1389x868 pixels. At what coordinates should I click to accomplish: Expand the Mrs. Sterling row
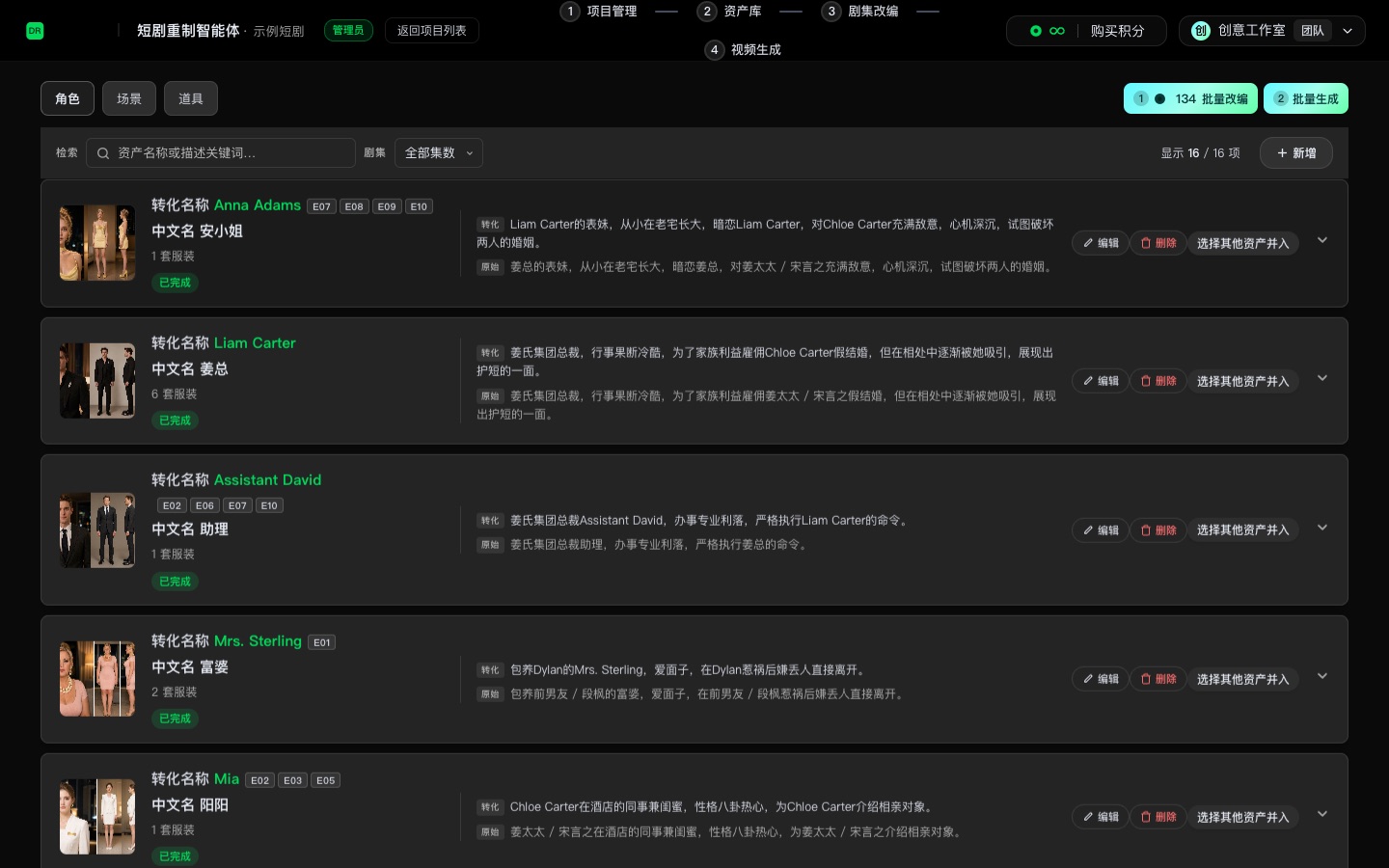click(1322, 676)
